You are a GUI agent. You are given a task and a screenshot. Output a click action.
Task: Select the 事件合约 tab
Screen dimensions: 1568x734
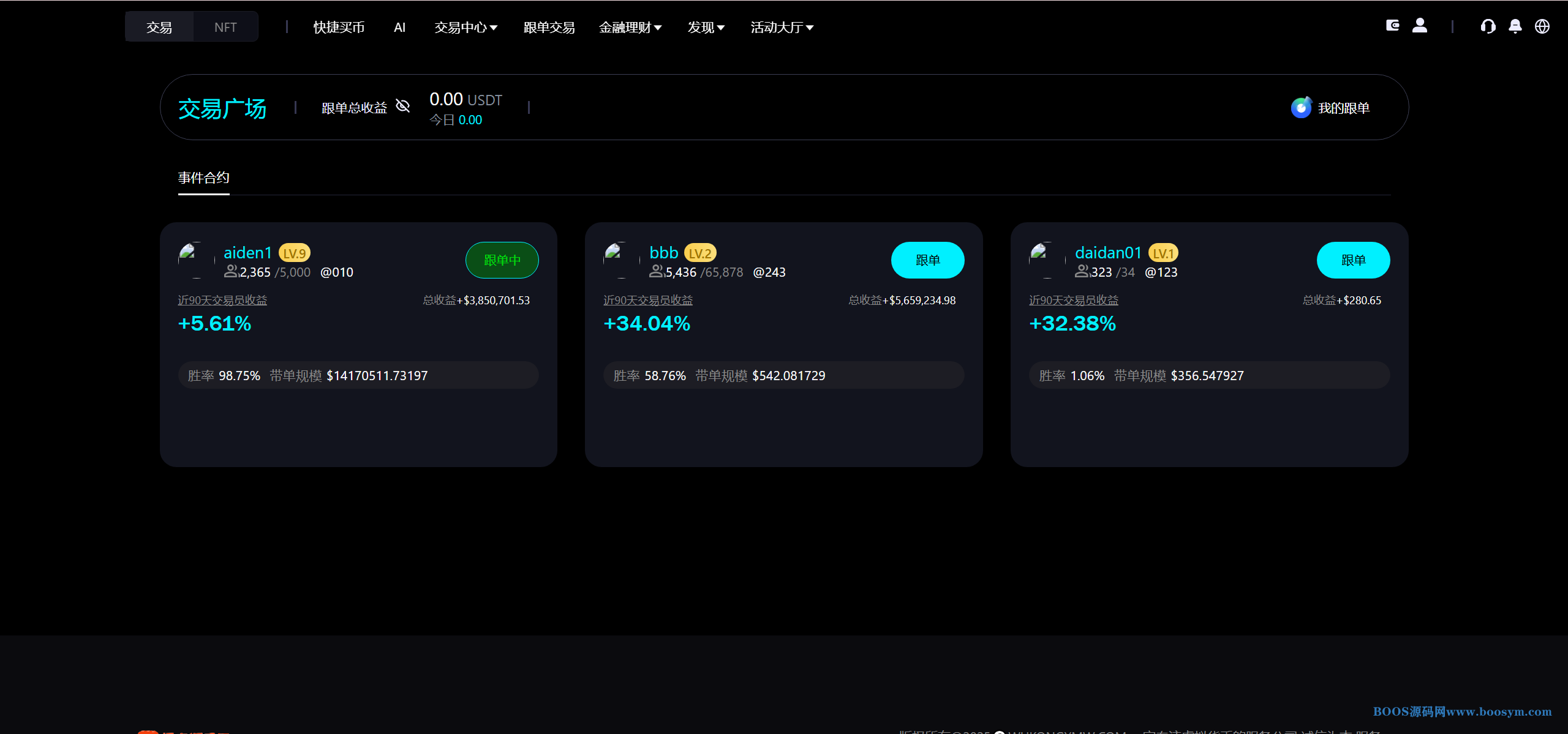(x=203, y=178)
